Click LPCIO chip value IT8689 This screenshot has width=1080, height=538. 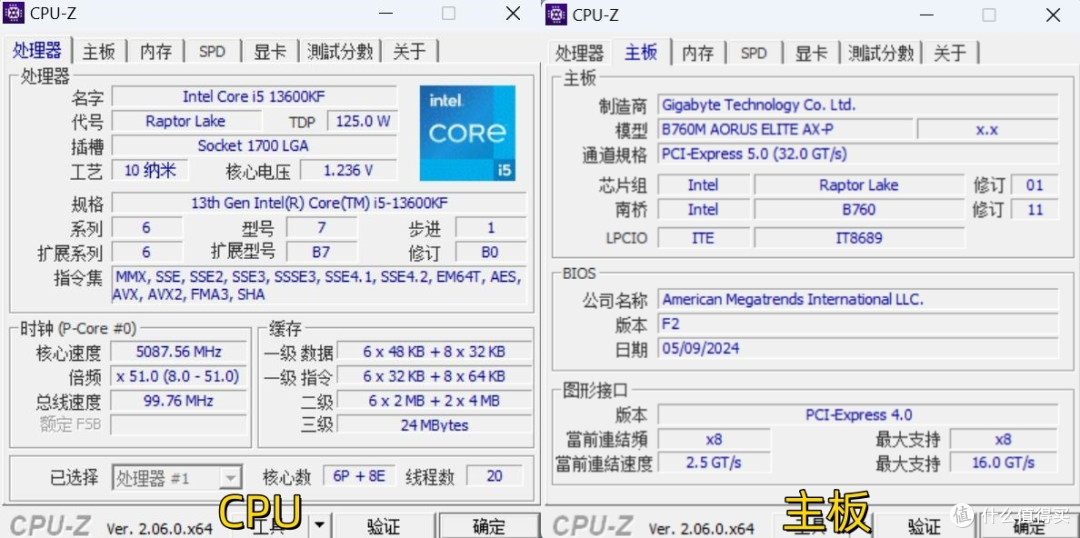tap(859, 238)
